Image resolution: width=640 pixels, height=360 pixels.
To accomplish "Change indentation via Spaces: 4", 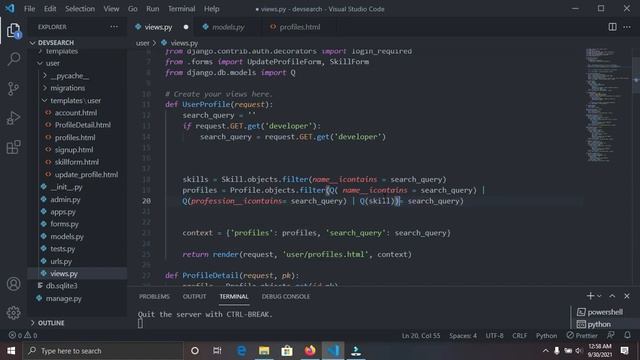I will tap(463, 335).
